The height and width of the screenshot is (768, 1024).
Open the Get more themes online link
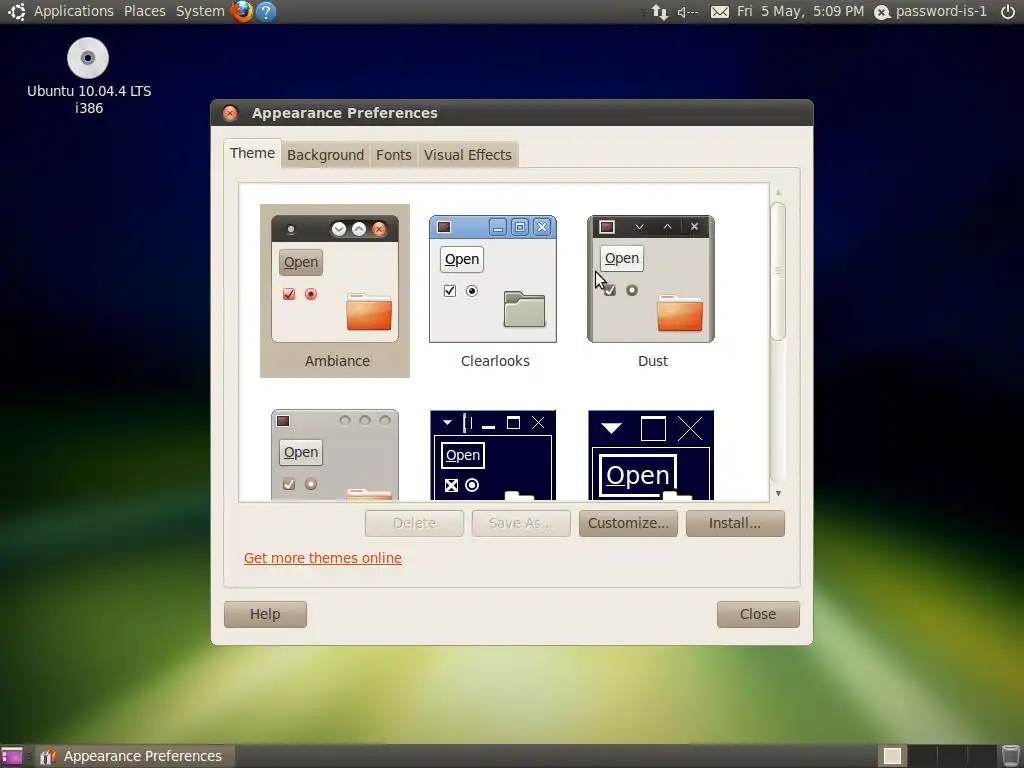[323, 558]
